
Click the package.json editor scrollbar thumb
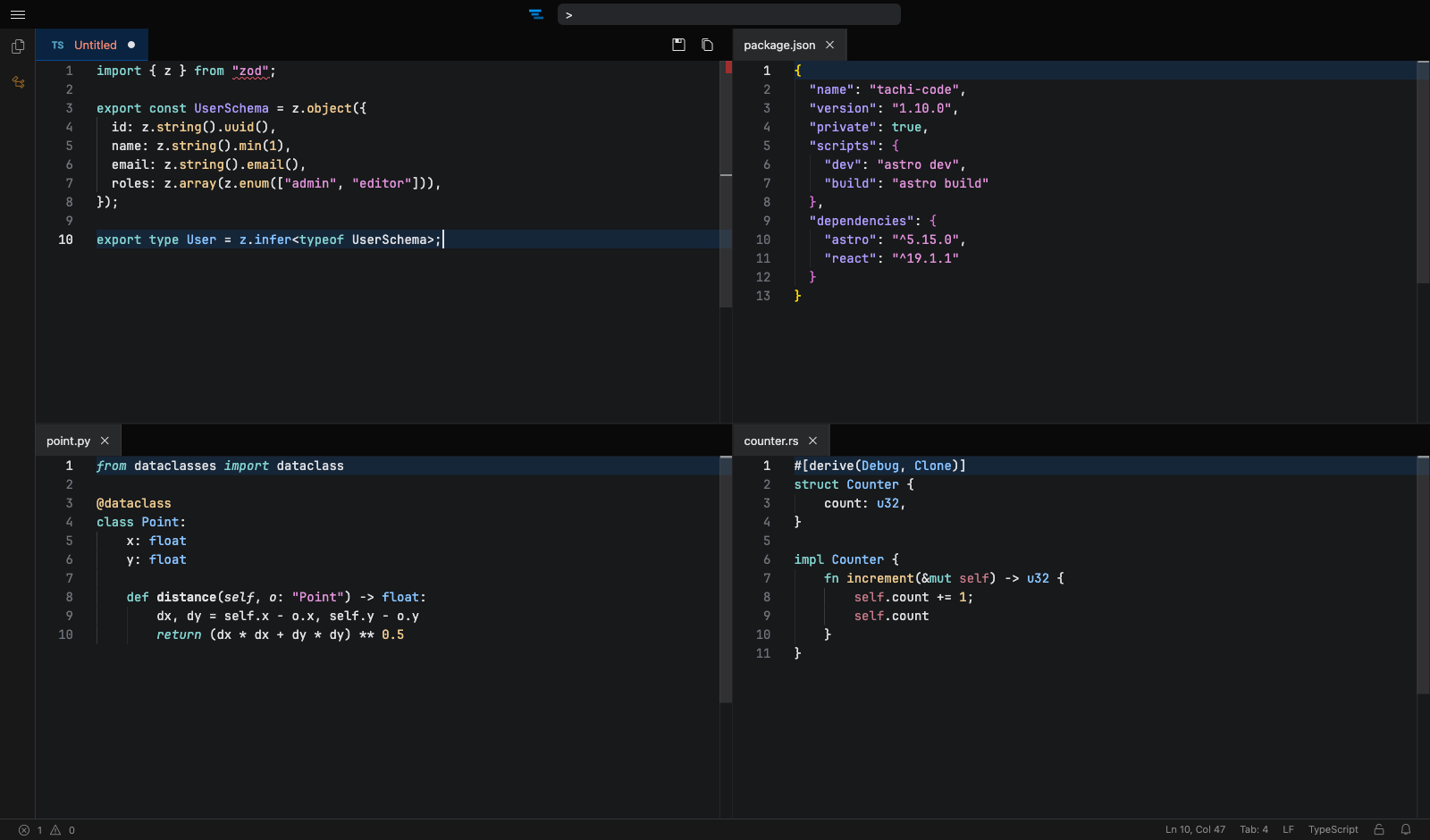[1423, 172]
